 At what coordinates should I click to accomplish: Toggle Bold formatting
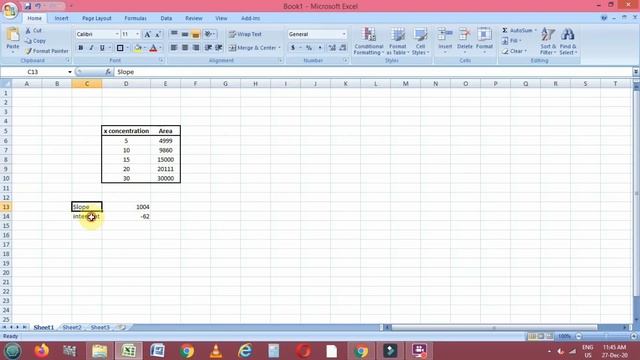click(x=80, y=48)
